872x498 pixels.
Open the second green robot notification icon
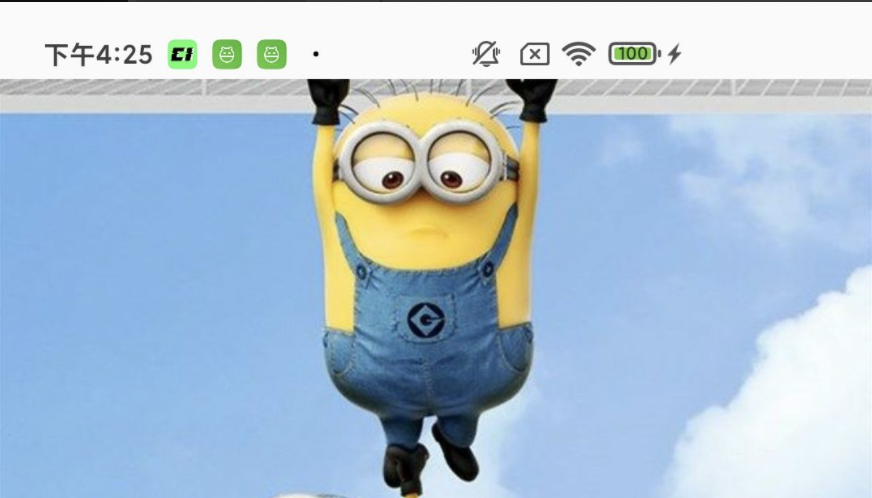point(271,55)
